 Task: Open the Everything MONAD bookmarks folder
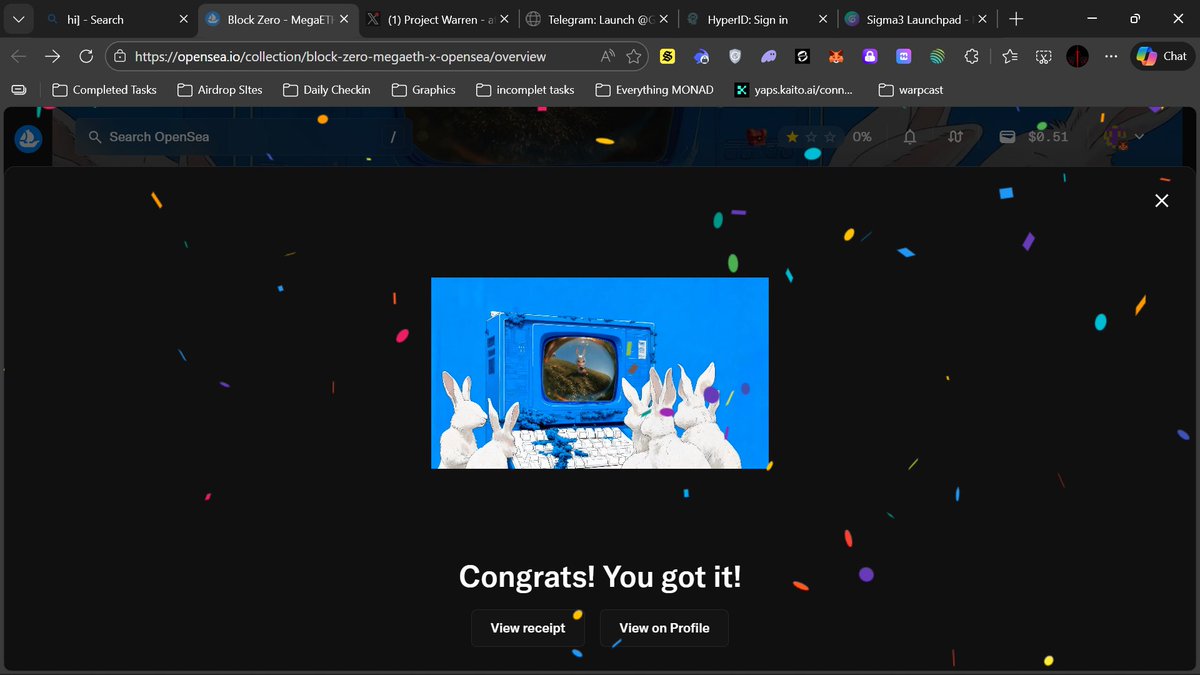pyautogui.click(x=654, y=90)
